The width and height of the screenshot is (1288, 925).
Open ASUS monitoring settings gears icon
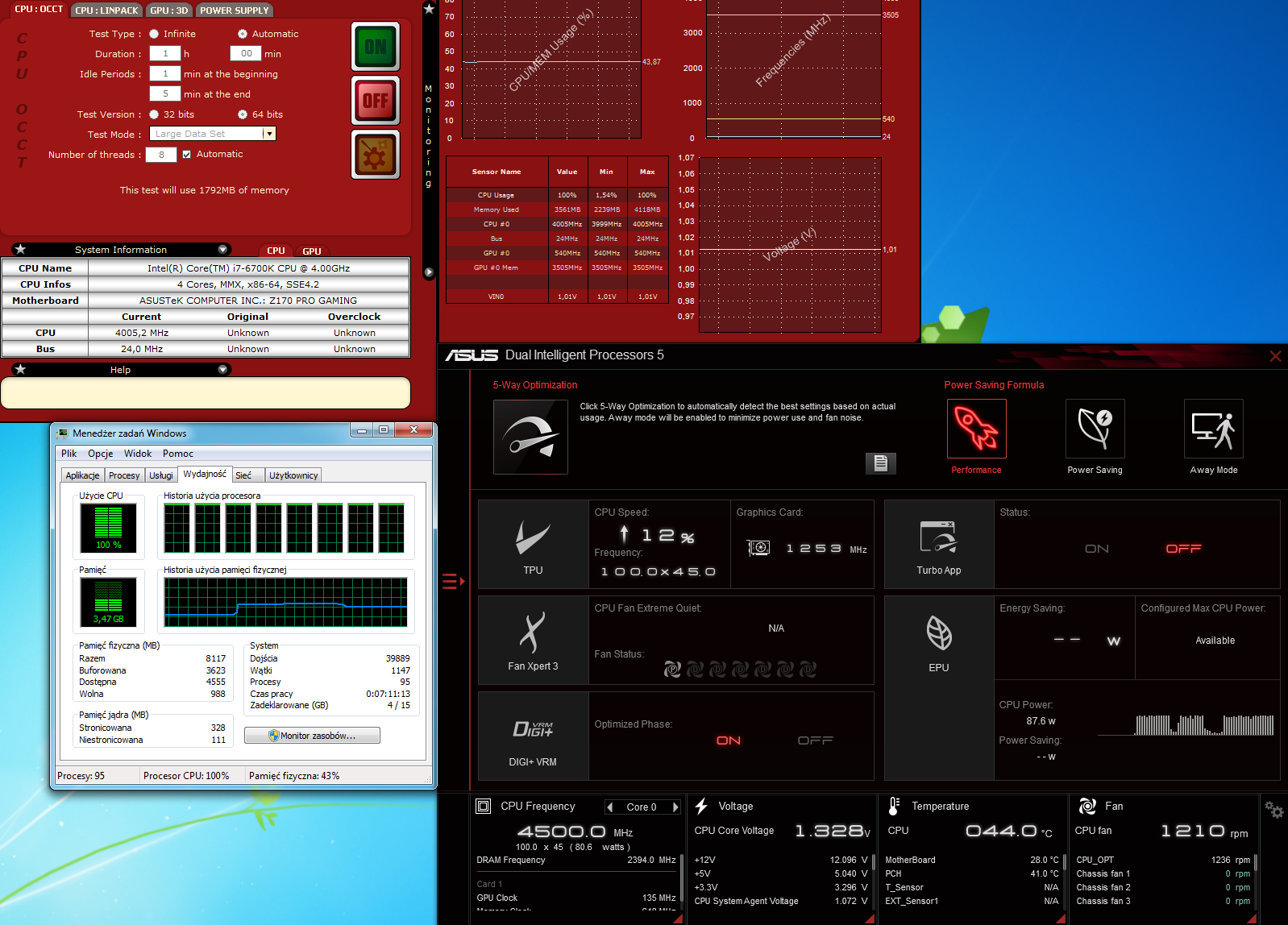[x=1274, y=809]
